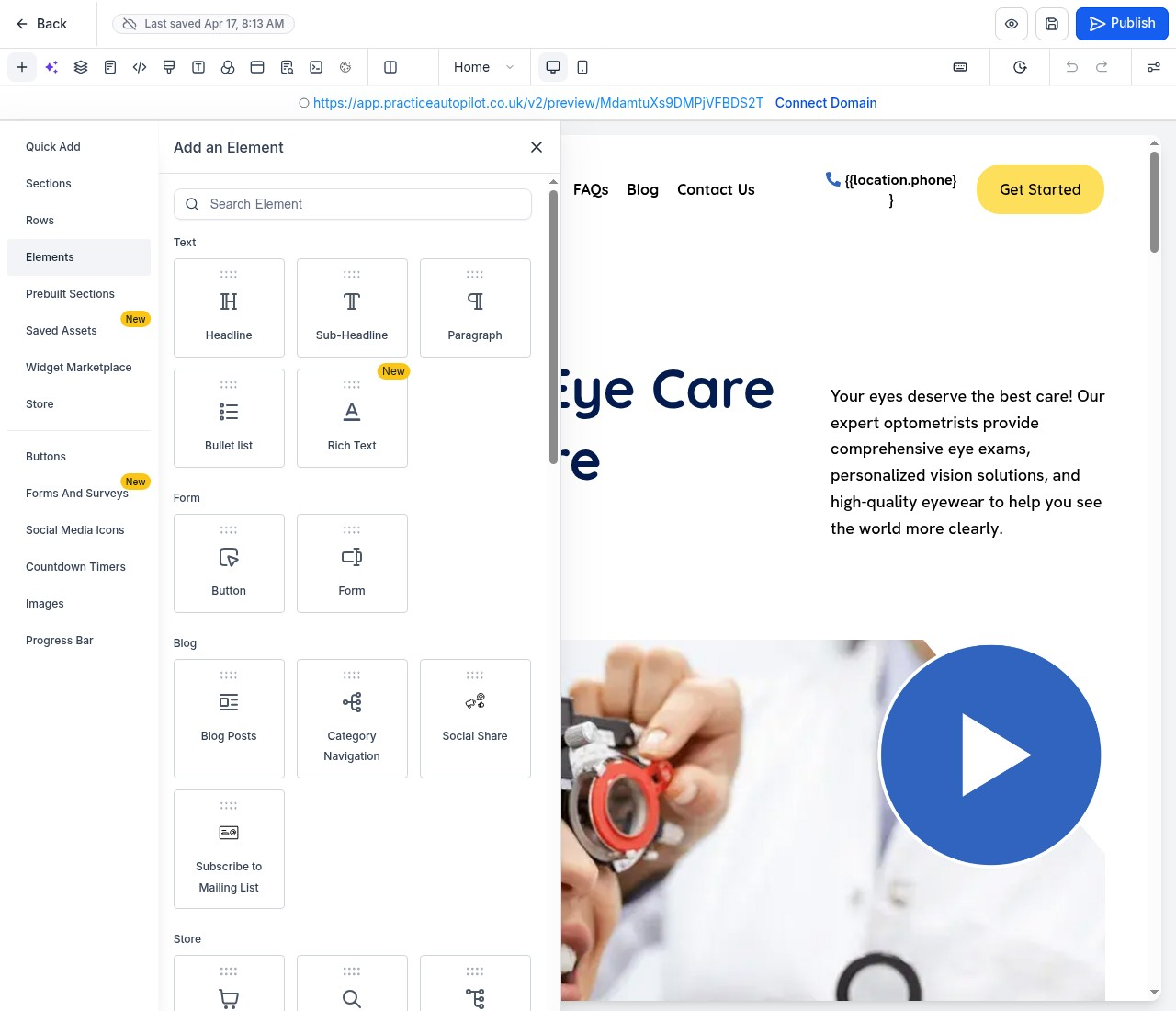The image size is (1176, 1011).
Task: Open the custom code icon in toolbar
Action: pos(140,67)
